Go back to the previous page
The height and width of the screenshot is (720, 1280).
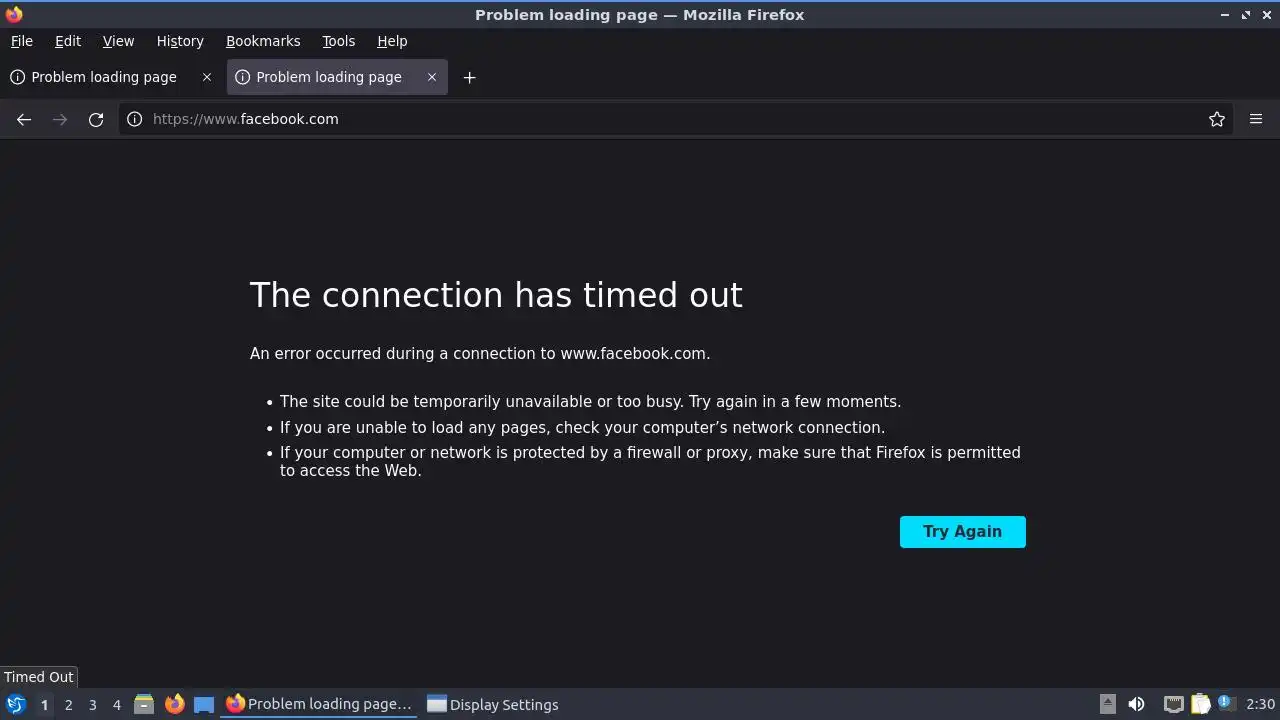[x=24, y=119]
